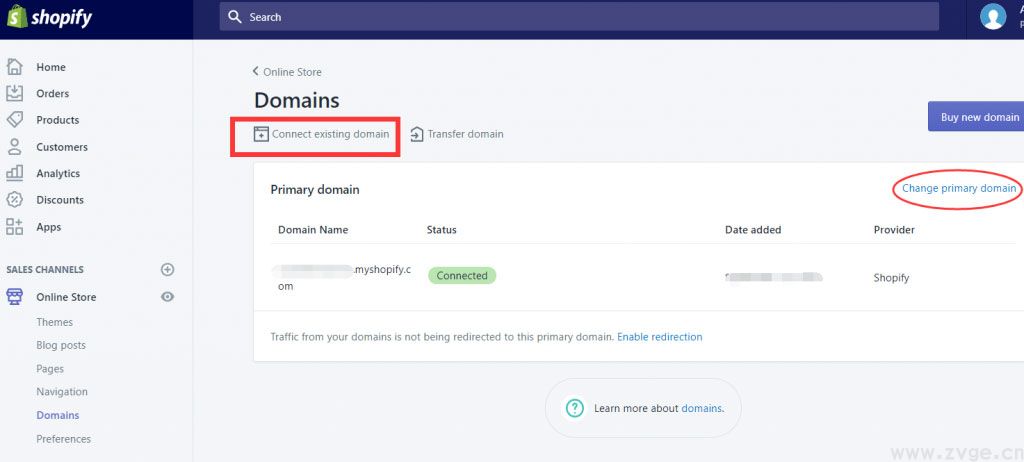Click the Domain Name column header
The height and width of the screenshot is (462, 1024).
[x=313, y=229]
